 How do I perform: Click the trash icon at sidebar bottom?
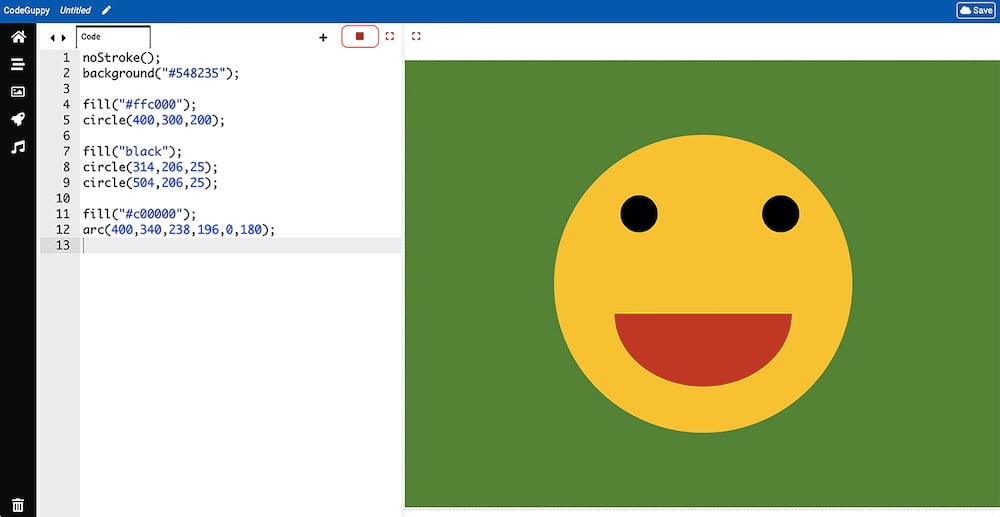tap(18, 505)
